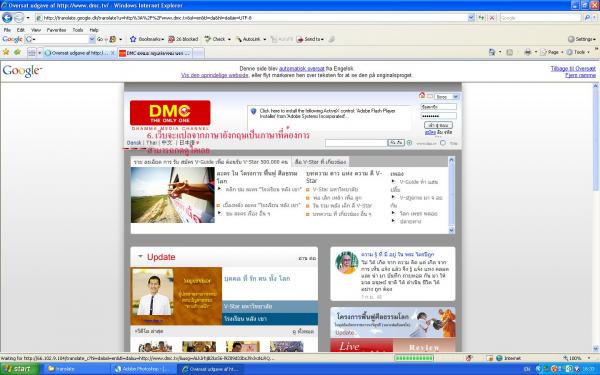Open the language select box on DMC page
600x375 pixels.
pos(447,97)
